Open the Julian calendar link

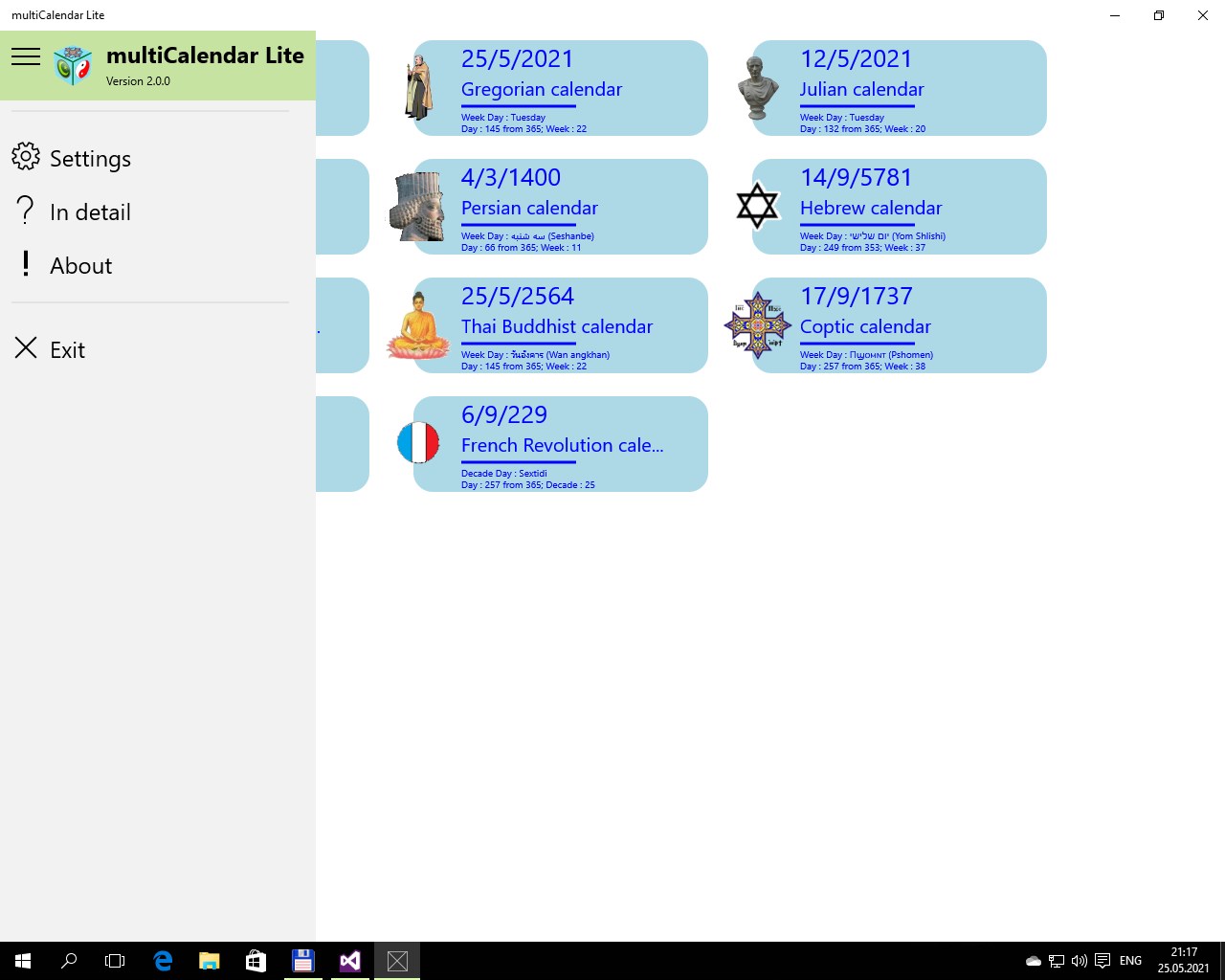coord(861,89)
